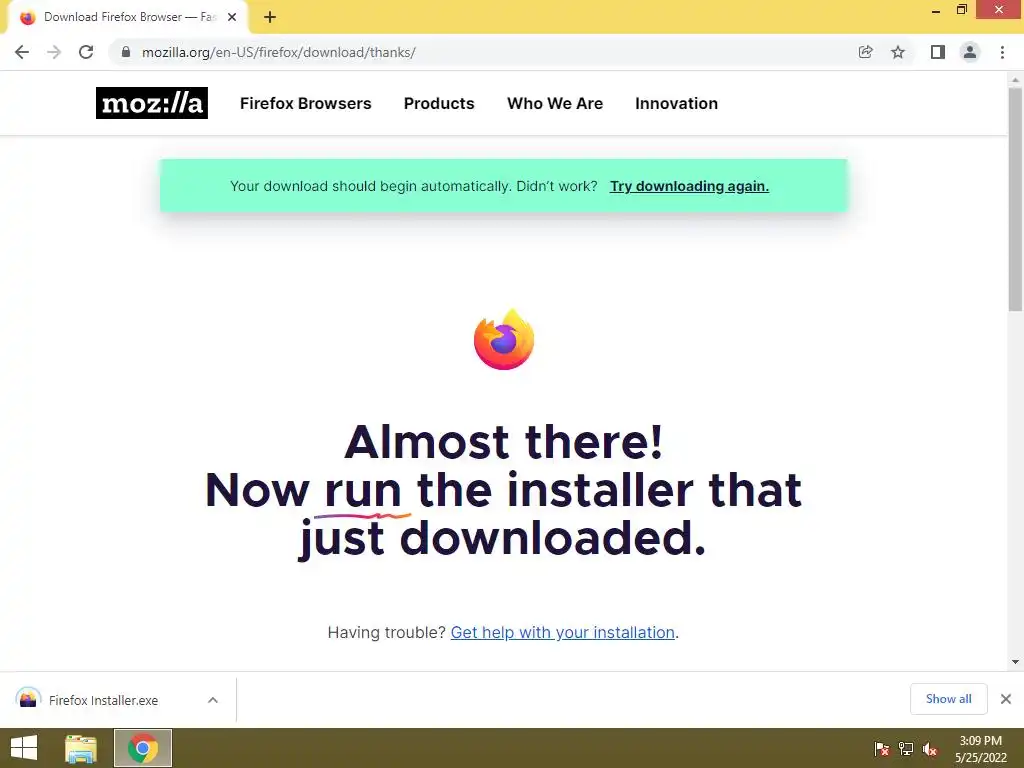Click the scrollbar down arrow
1024x768 pixels.
[1016, 662]
